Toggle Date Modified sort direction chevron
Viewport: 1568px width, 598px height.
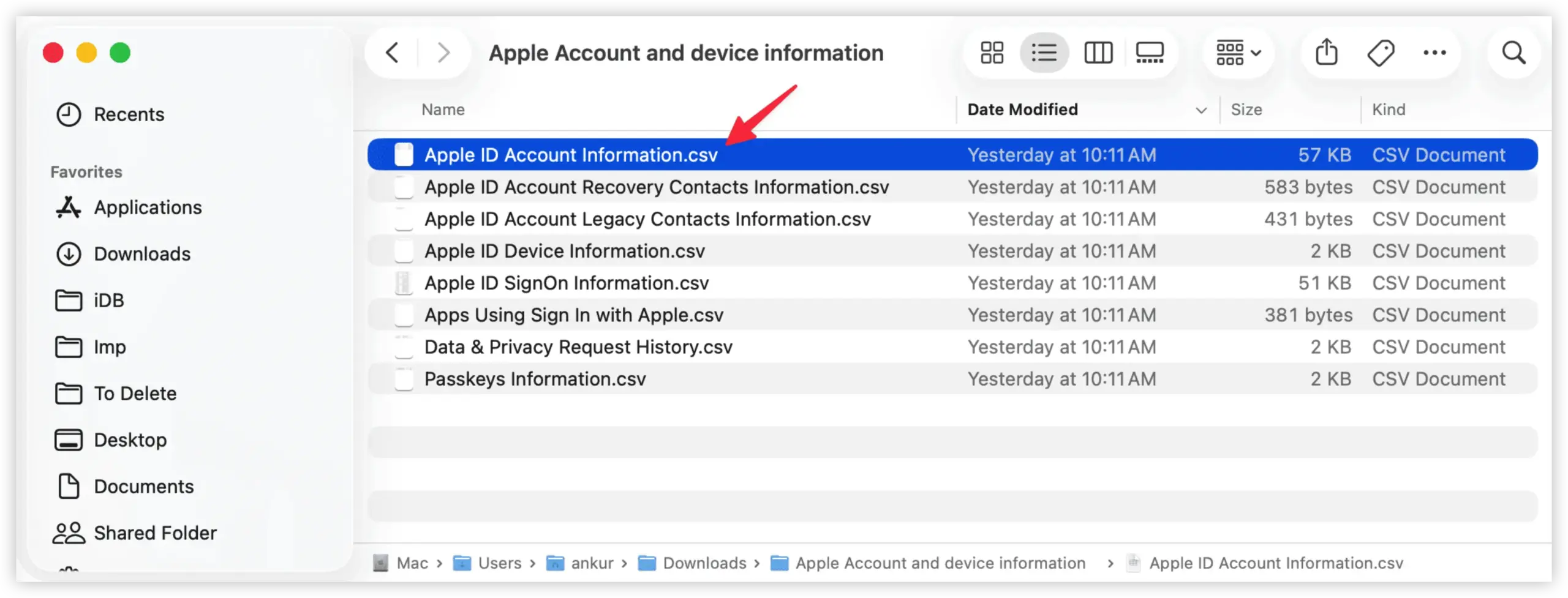(x=1200, y=110)
